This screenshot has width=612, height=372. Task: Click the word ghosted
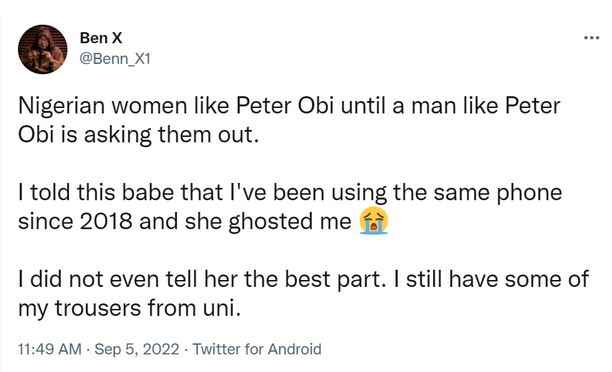[x=270, y=221]
